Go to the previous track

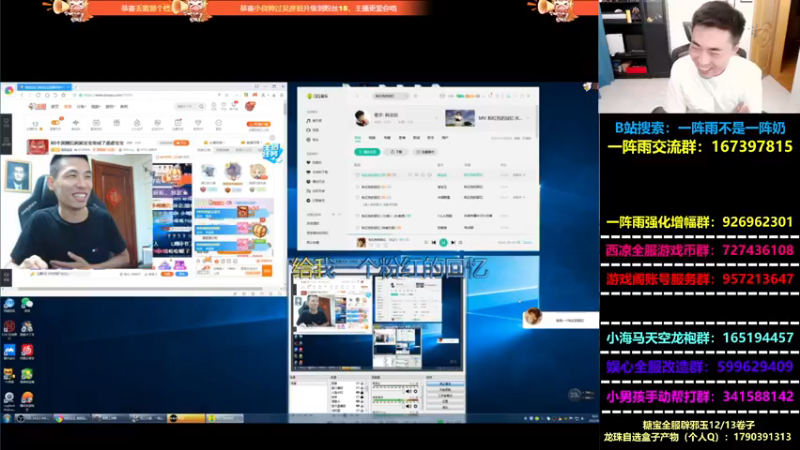point(434,243)
